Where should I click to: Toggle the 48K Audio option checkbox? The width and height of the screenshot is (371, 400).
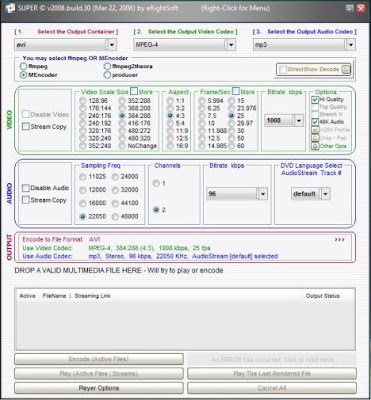point(315,122)
